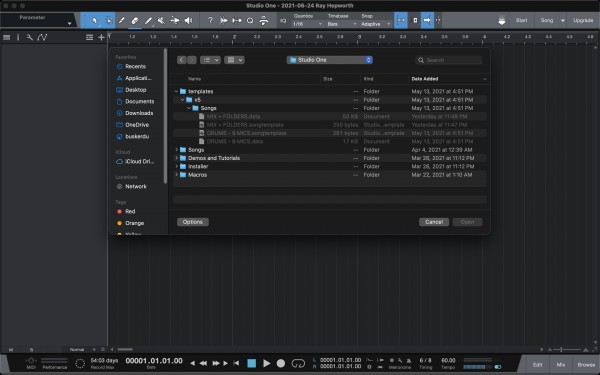Select Downloads in the sidebar
This screenshot has height=375, width=600.
[x=139, y=113]
